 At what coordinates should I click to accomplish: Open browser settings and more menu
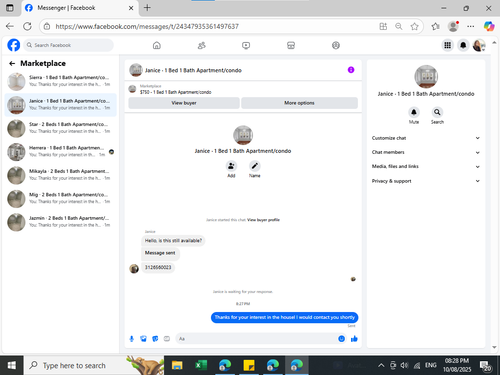470,26
